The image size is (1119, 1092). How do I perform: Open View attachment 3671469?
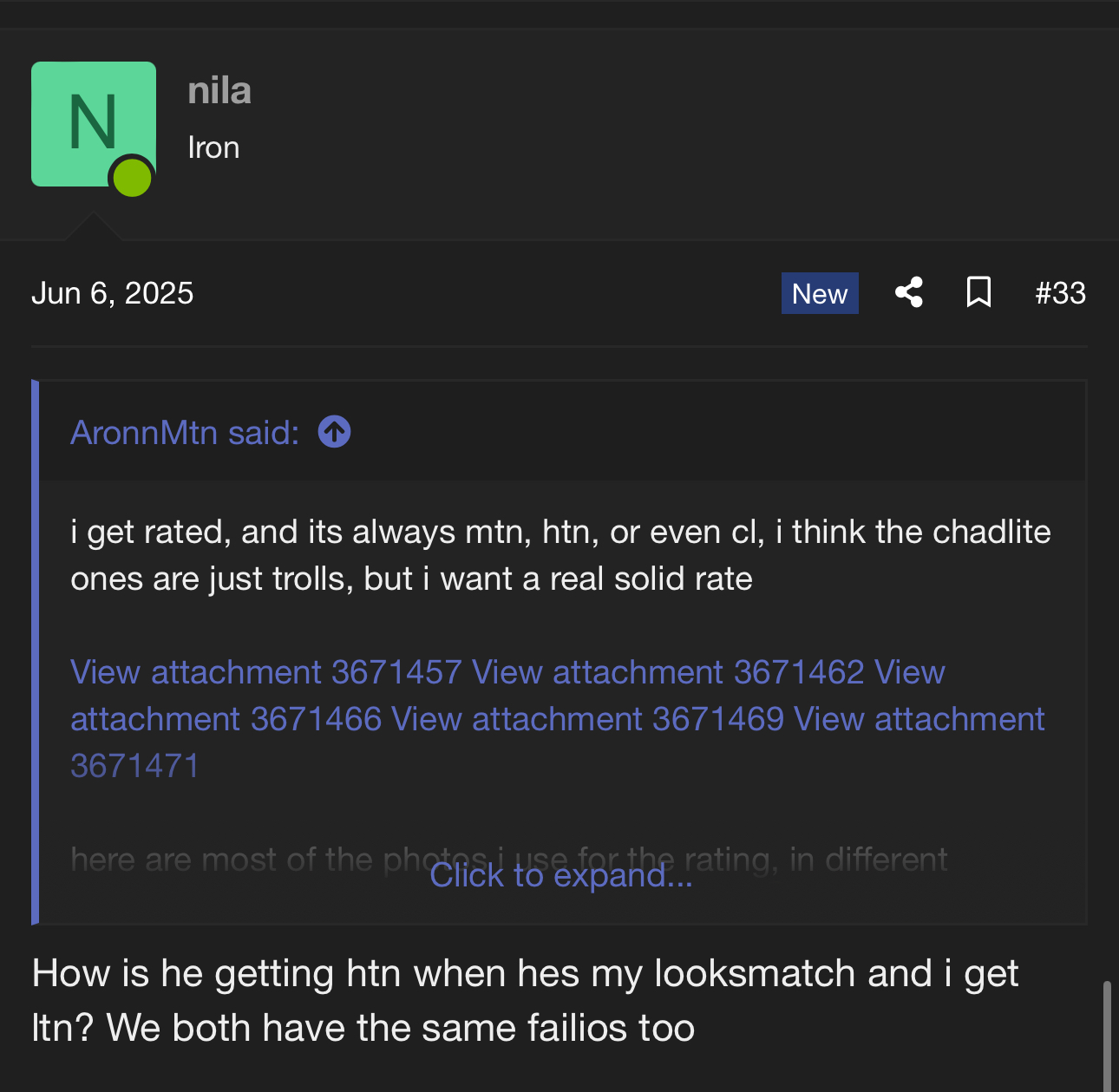tap(587, 719)
